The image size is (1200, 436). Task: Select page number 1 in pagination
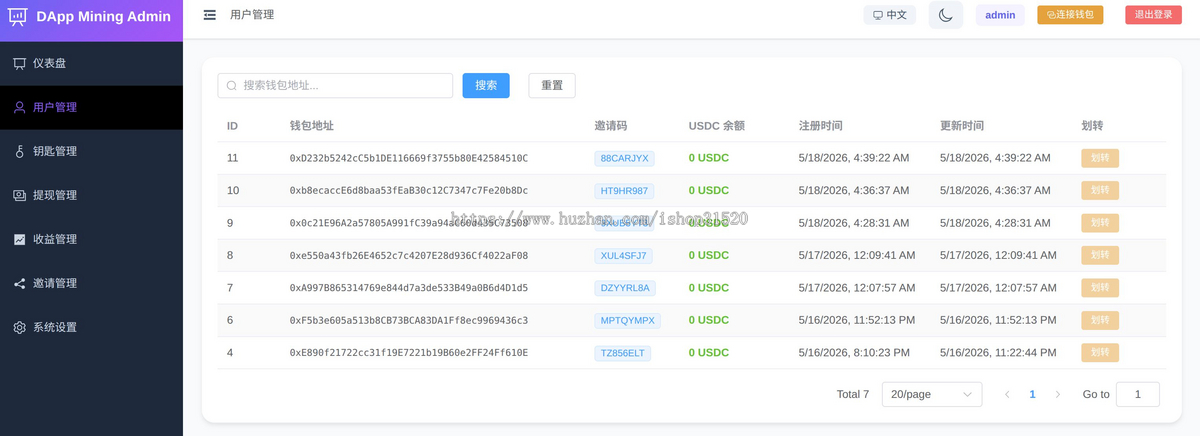coord(1032,394)
